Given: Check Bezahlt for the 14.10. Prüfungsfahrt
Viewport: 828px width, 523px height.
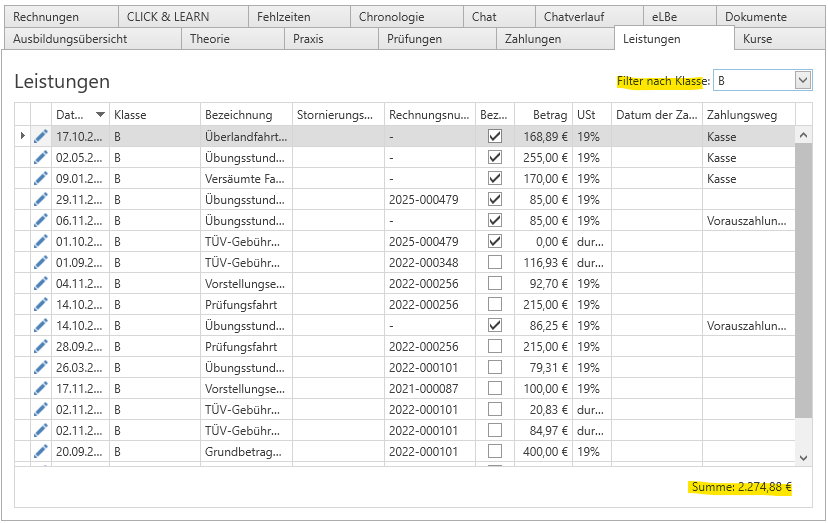Looking at the screenshot, I should coord(495,304).
